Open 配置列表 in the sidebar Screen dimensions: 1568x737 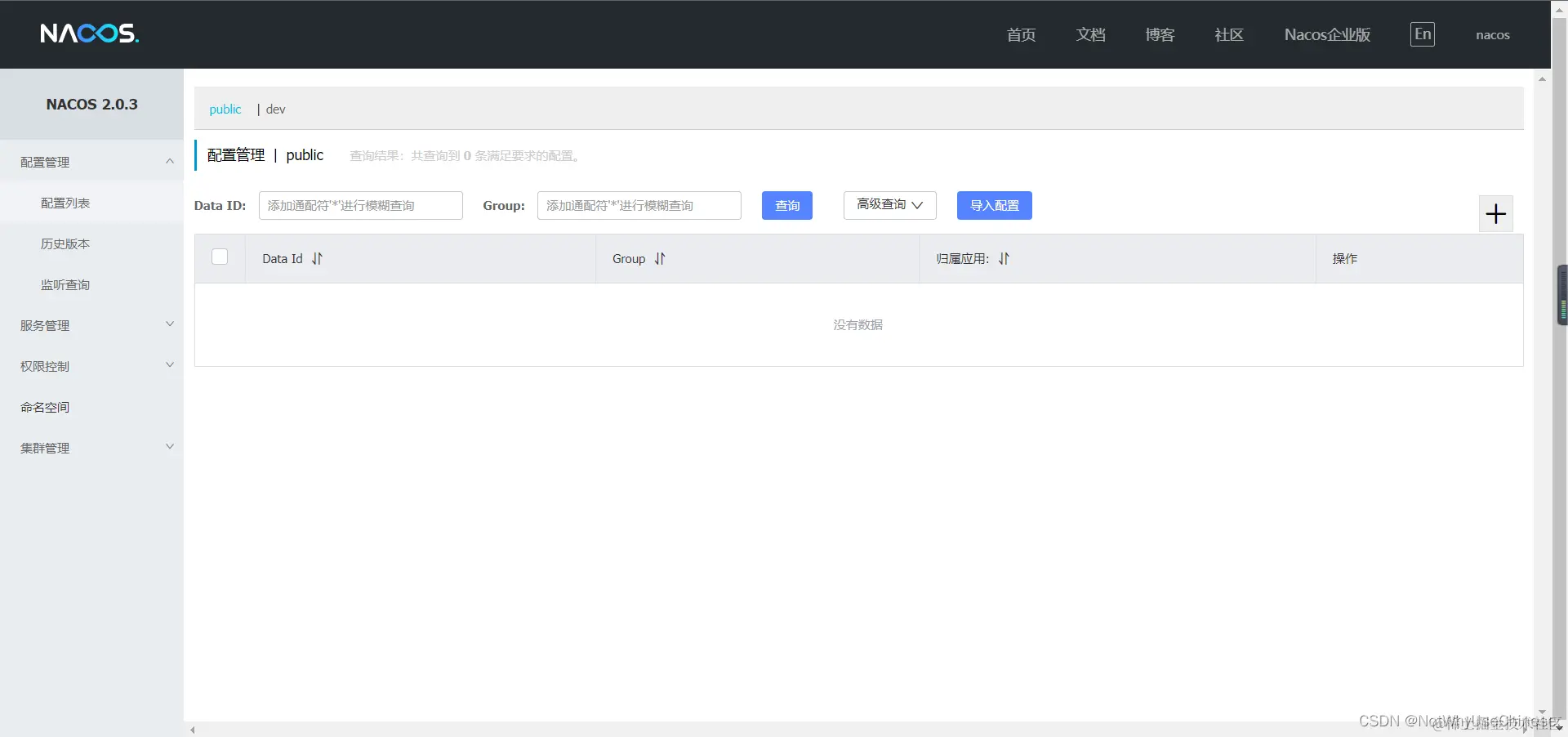click(x=91, y=203)
